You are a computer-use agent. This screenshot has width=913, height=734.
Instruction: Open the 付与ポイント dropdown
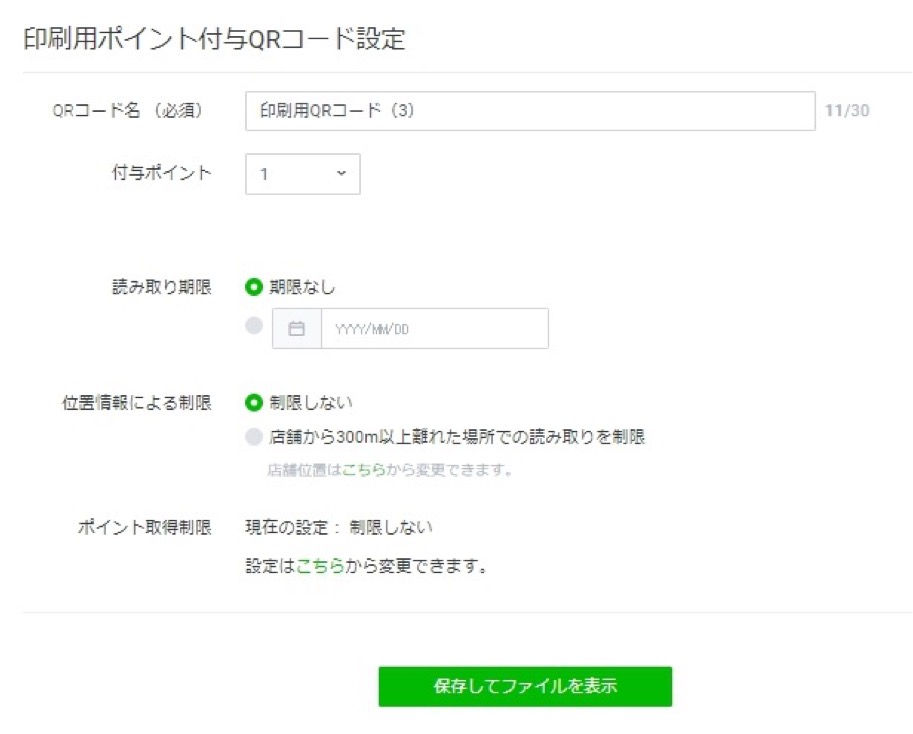click(x=302, y=174)
